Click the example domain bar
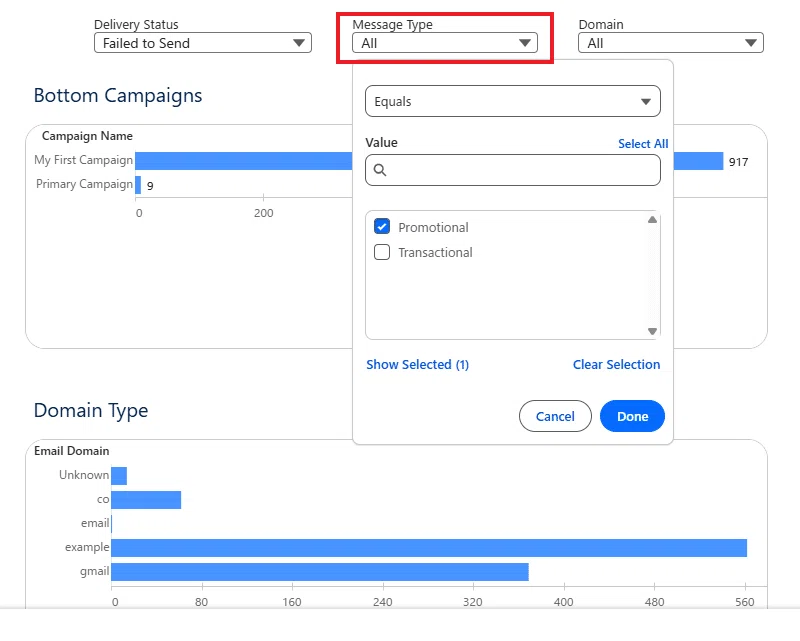 click(x=429, y=548)
